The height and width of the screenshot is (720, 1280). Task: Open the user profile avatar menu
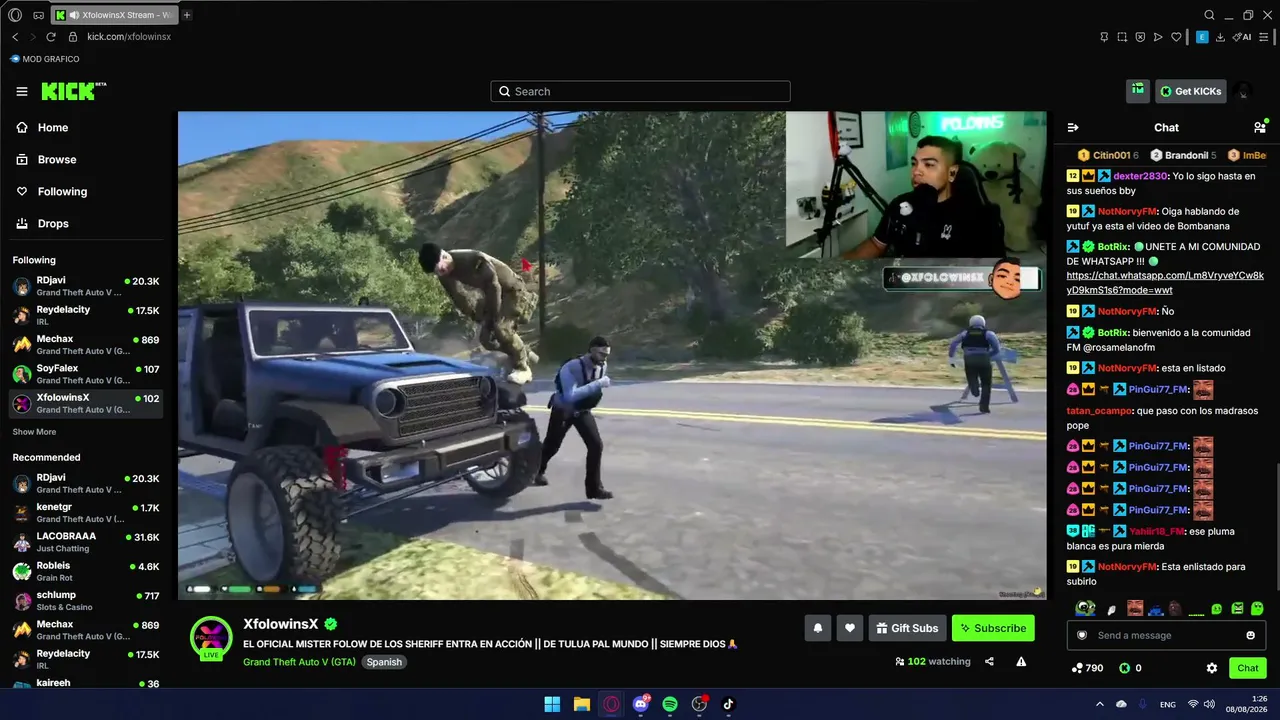point(1243,91)
